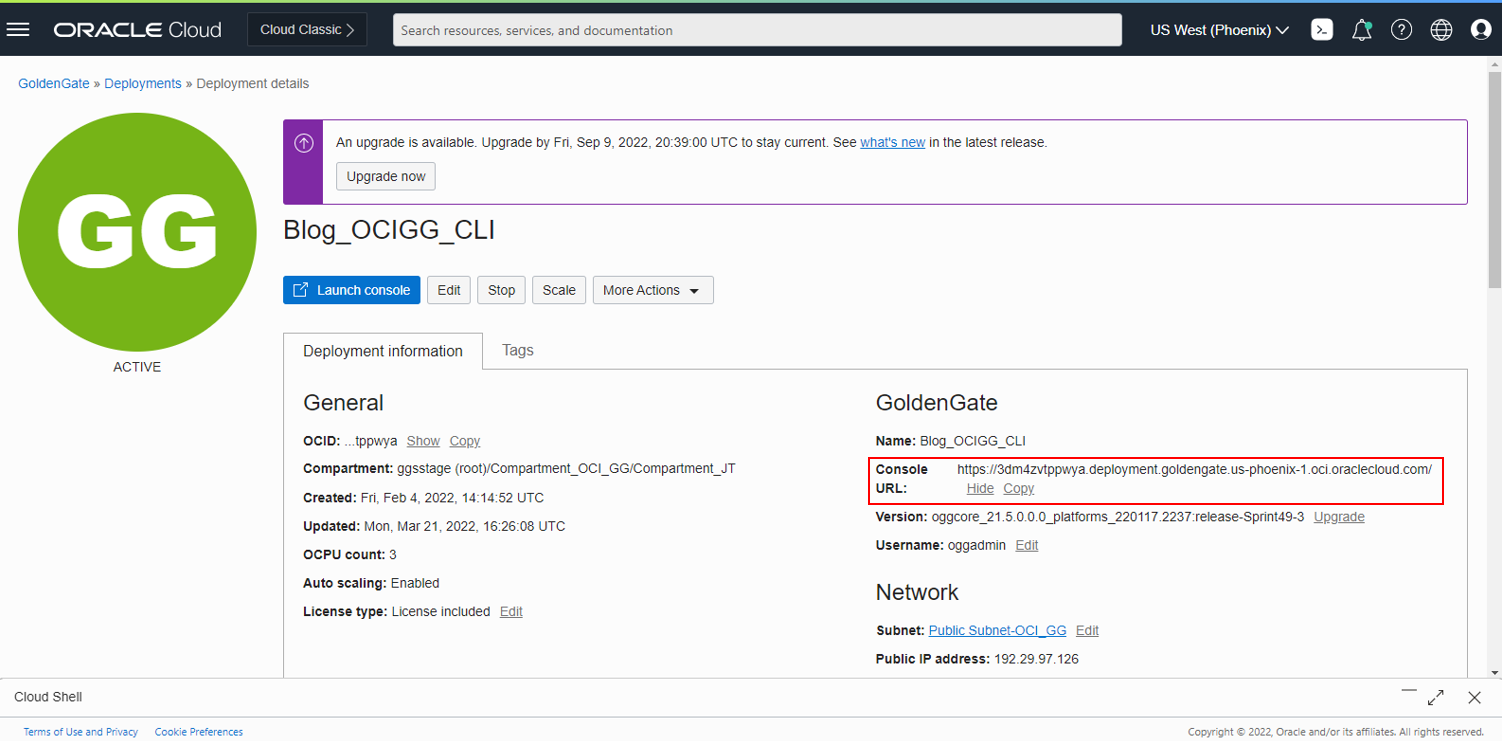Go to GoldenGate breadcrumb
Image resolution: width=1502 pixels, height=741 pixels.
point(54,84)
